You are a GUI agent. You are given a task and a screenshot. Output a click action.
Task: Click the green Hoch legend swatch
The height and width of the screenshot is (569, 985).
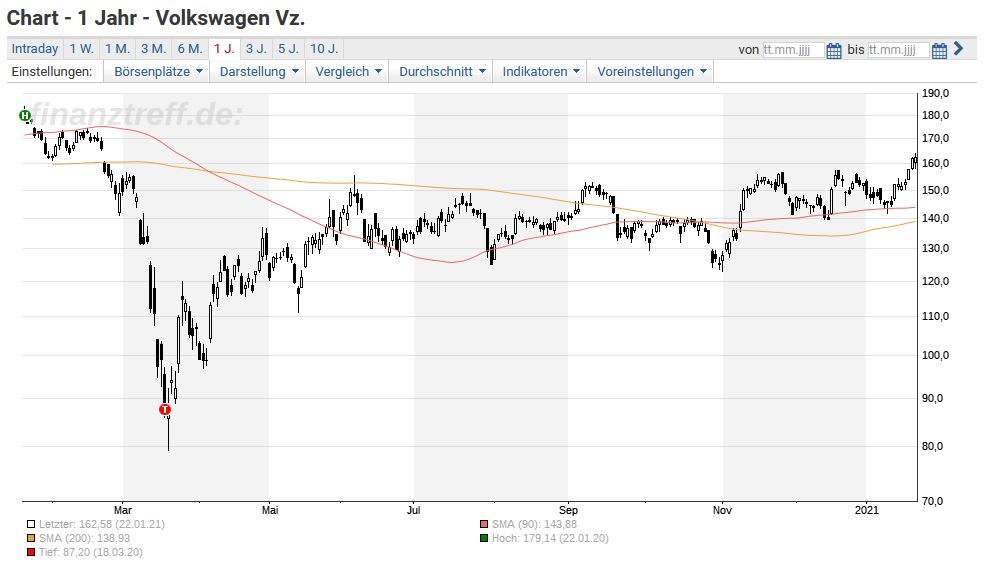484,538
